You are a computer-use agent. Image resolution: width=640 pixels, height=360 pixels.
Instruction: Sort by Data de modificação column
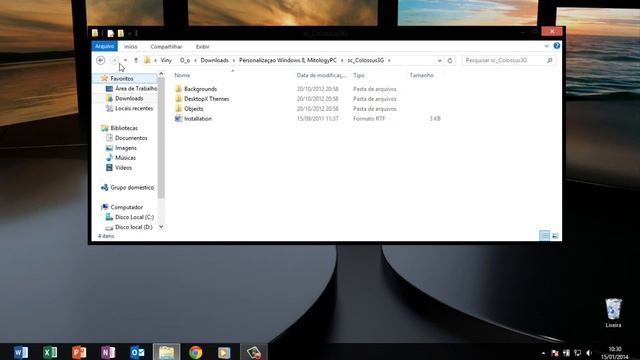pyautogui.click(x=321, y=75)
